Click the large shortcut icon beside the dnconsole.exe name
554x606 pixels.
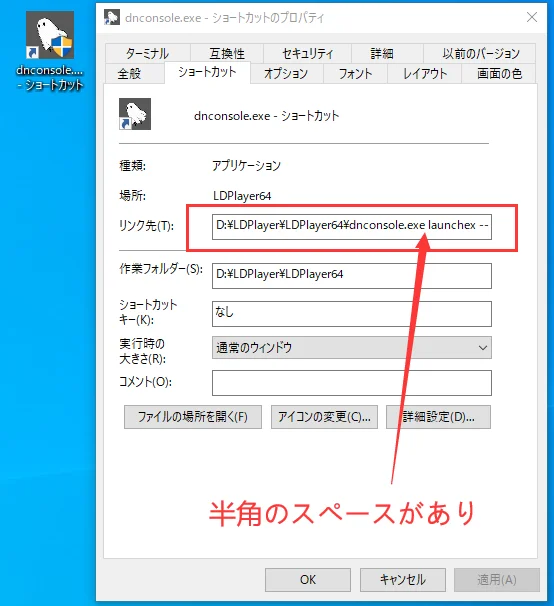pyautogui.click(x=135, y=114)
